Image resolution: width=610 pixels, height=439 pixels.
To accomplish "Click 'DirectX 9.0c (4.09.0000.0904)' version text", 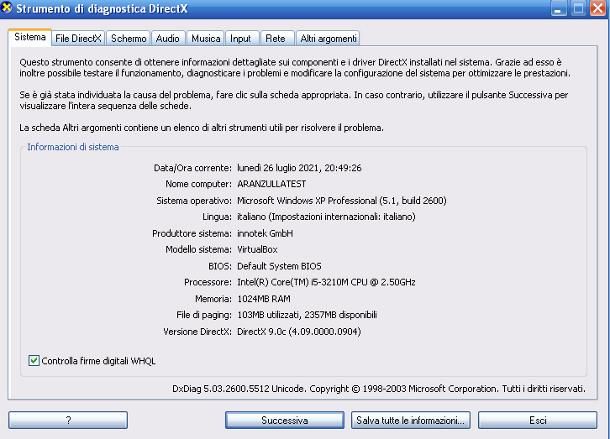I will (299, 332).
